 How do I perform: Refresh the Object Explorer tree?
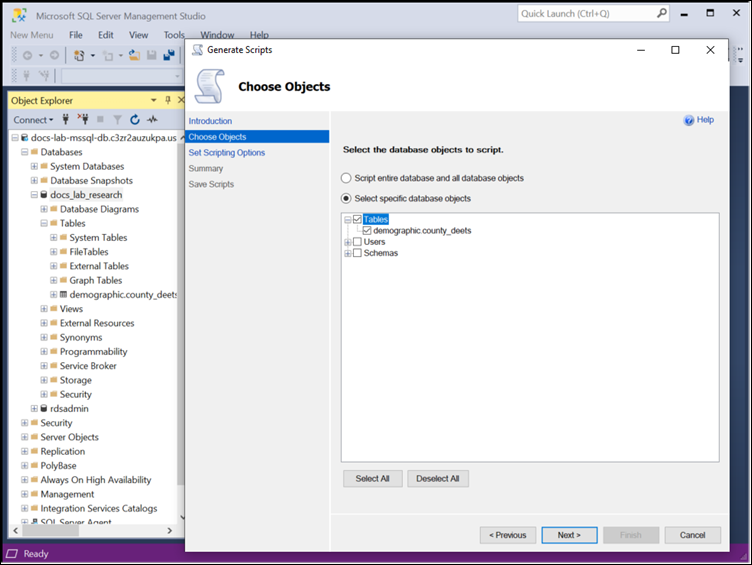click(133, 120)
